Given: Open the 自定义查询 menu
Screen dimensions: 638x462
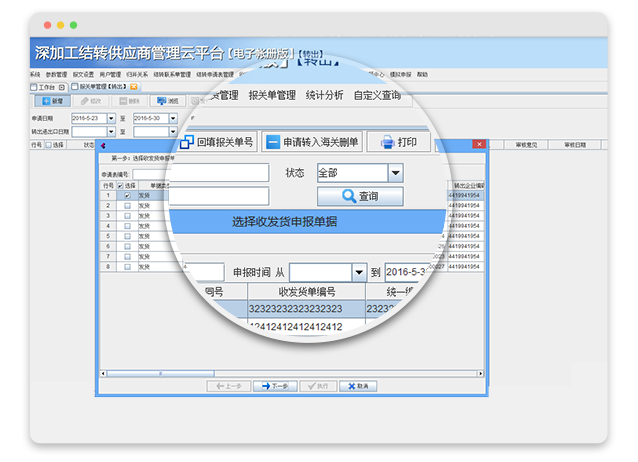Looking at the screenshot, I should pyautogui.click(x=378, y=95).
